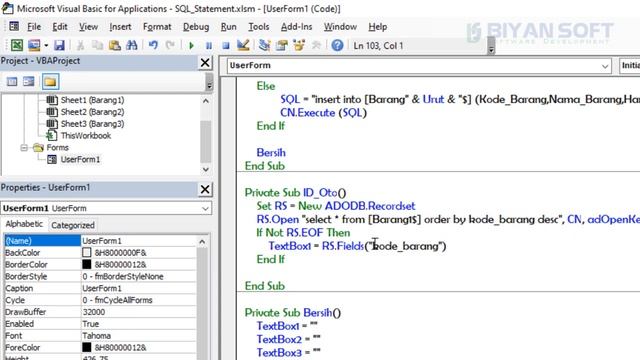Select the (Name) property row
Viewport: 640px width, 360px height.
(100, 241)
